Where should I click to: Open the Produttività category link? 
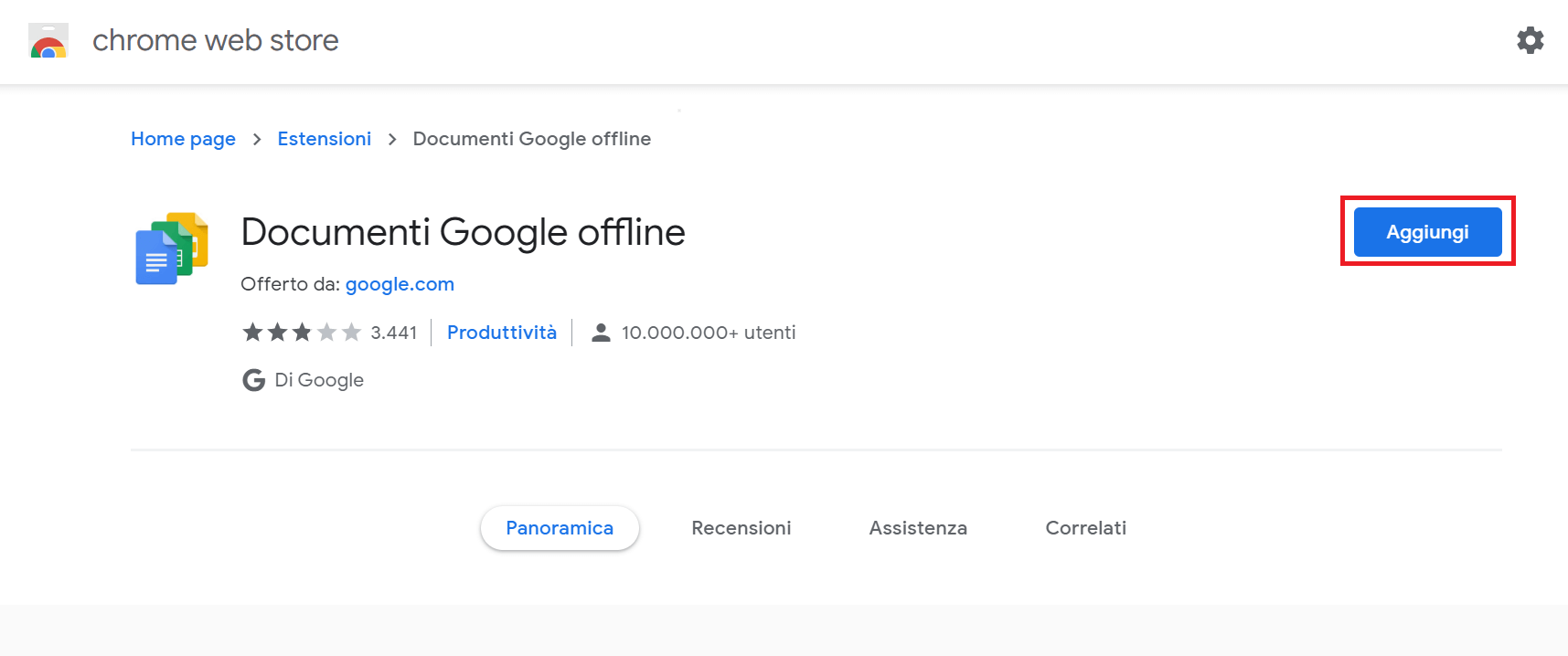(x=502, y=333)
